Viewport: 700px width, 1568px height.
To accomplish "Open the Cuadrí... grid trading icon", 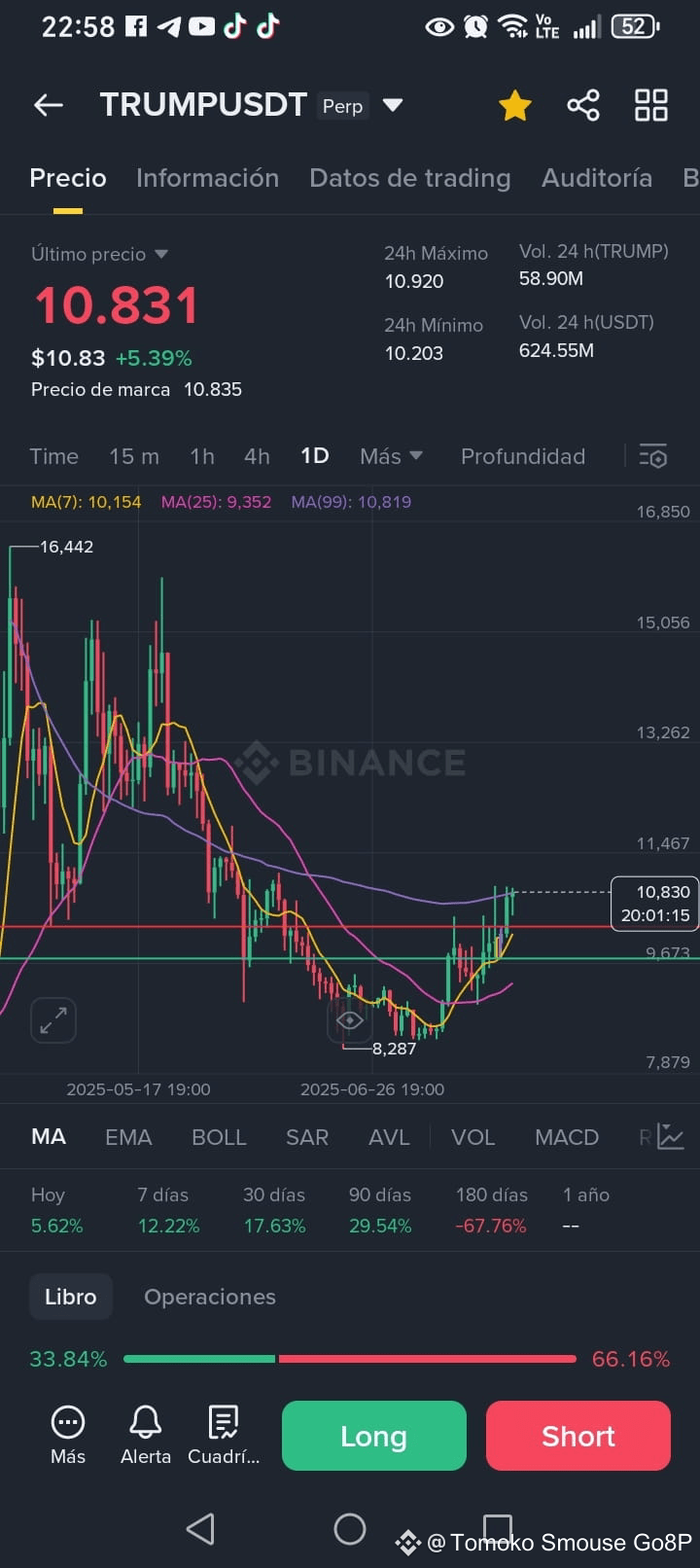I will (224, 1435).
